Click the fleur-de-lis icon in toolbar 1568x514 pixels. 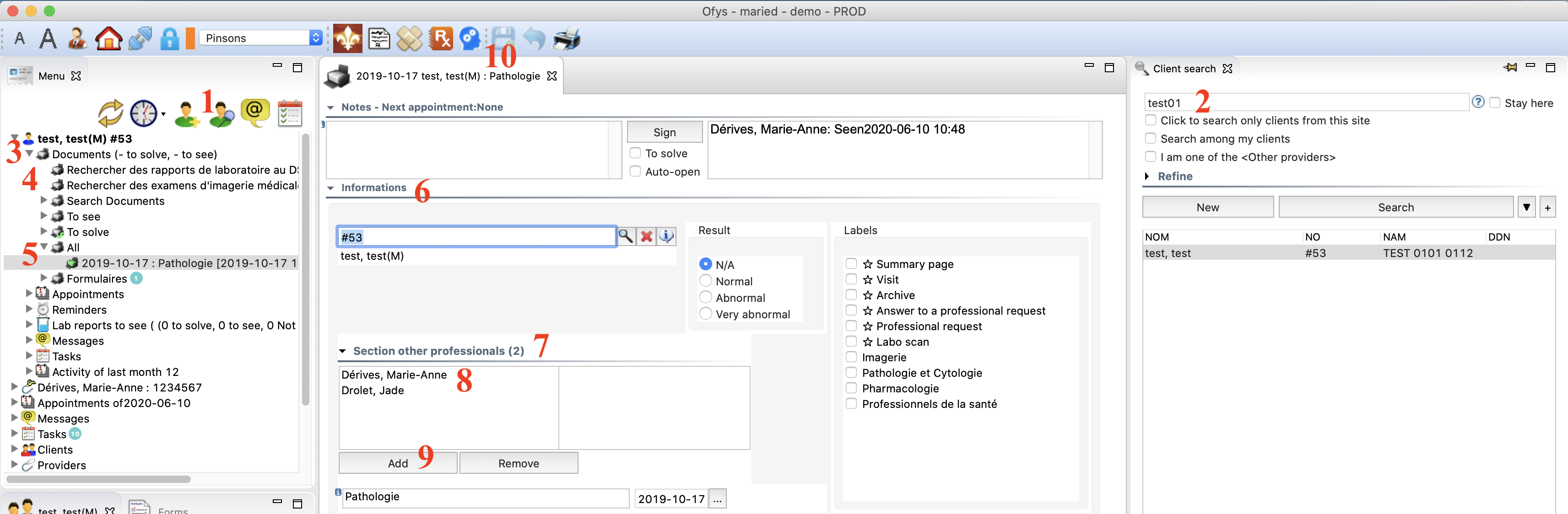click(x=347, y=38)
